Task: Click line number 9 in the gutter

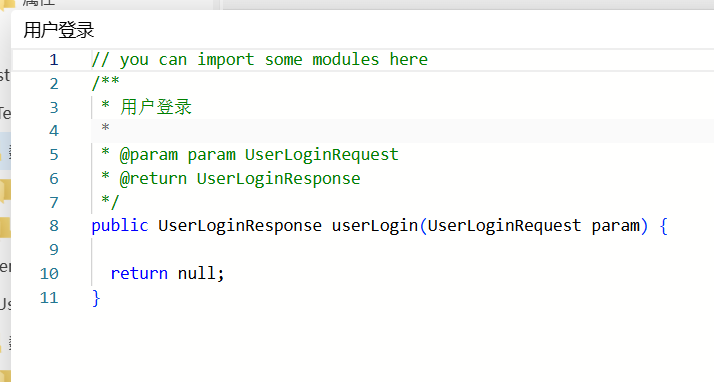Action: (54, 250)
